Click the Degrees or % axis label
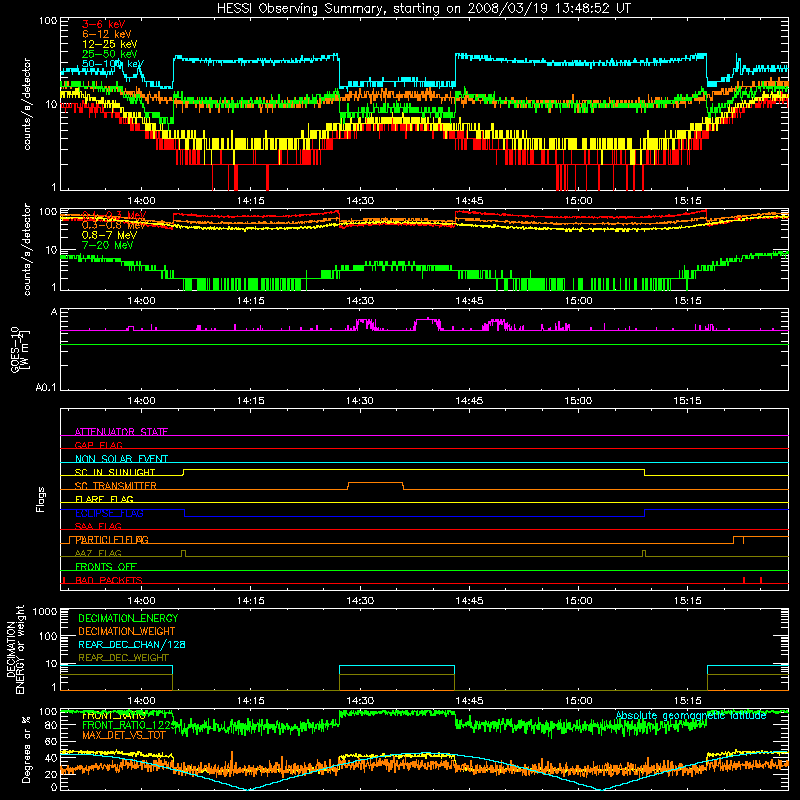The image size is (800, 800). tap(26, 749)
